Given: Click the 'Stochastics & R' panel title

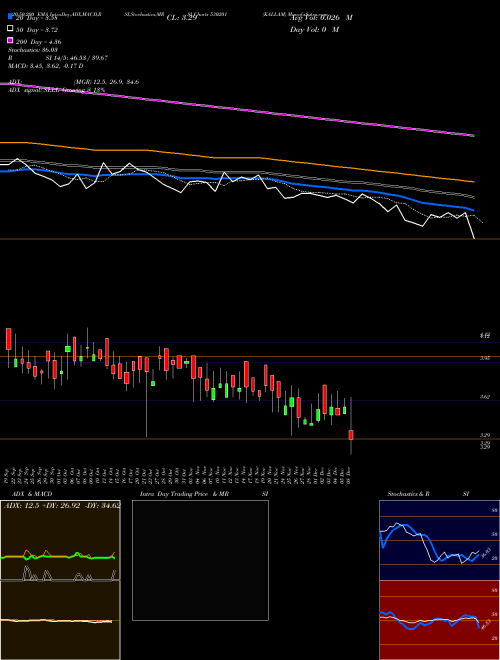Looking at the screenshot, I should (x=408, y=494).
